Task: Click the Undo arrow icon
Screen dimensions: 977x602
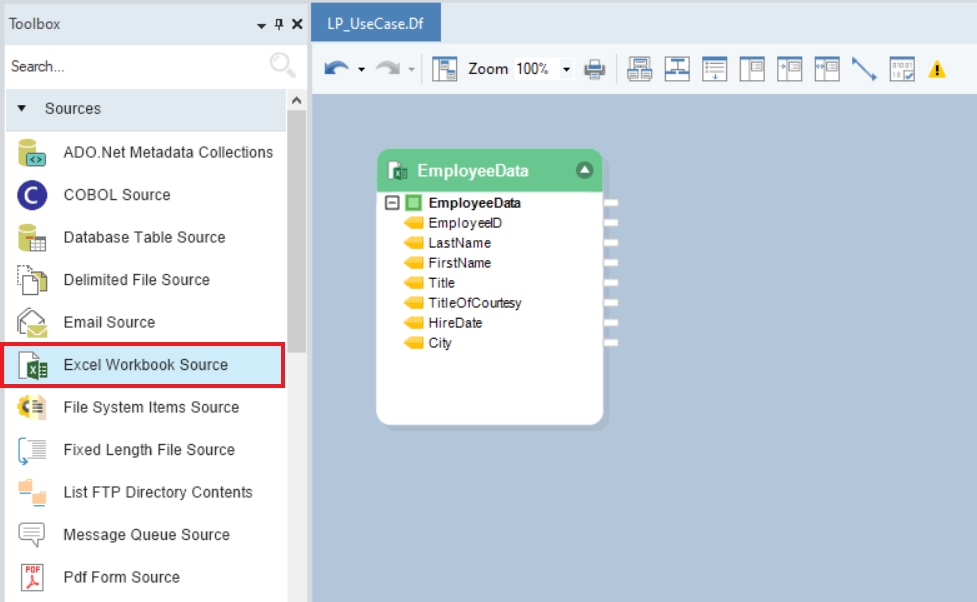Action: click(x=337, y=69)
